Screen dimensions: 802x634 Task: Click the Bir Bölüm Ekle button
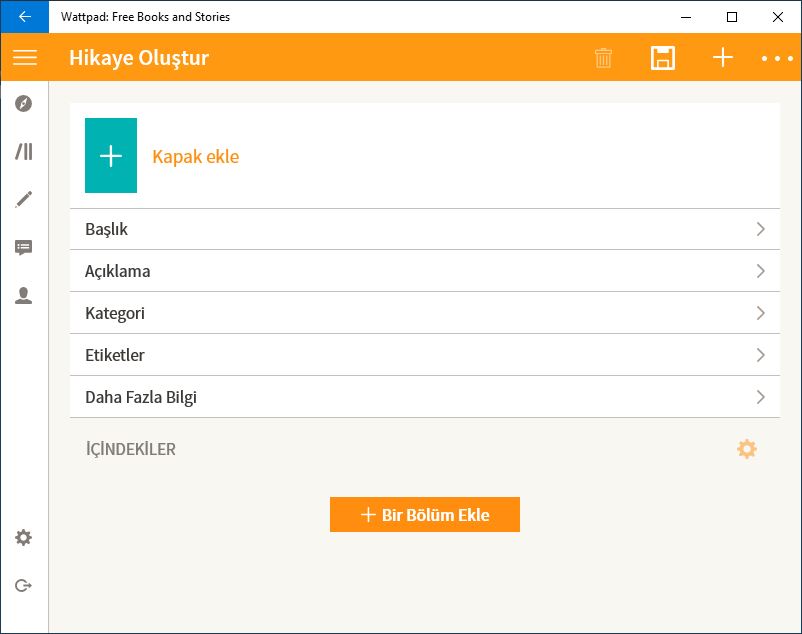coord(425,514)
